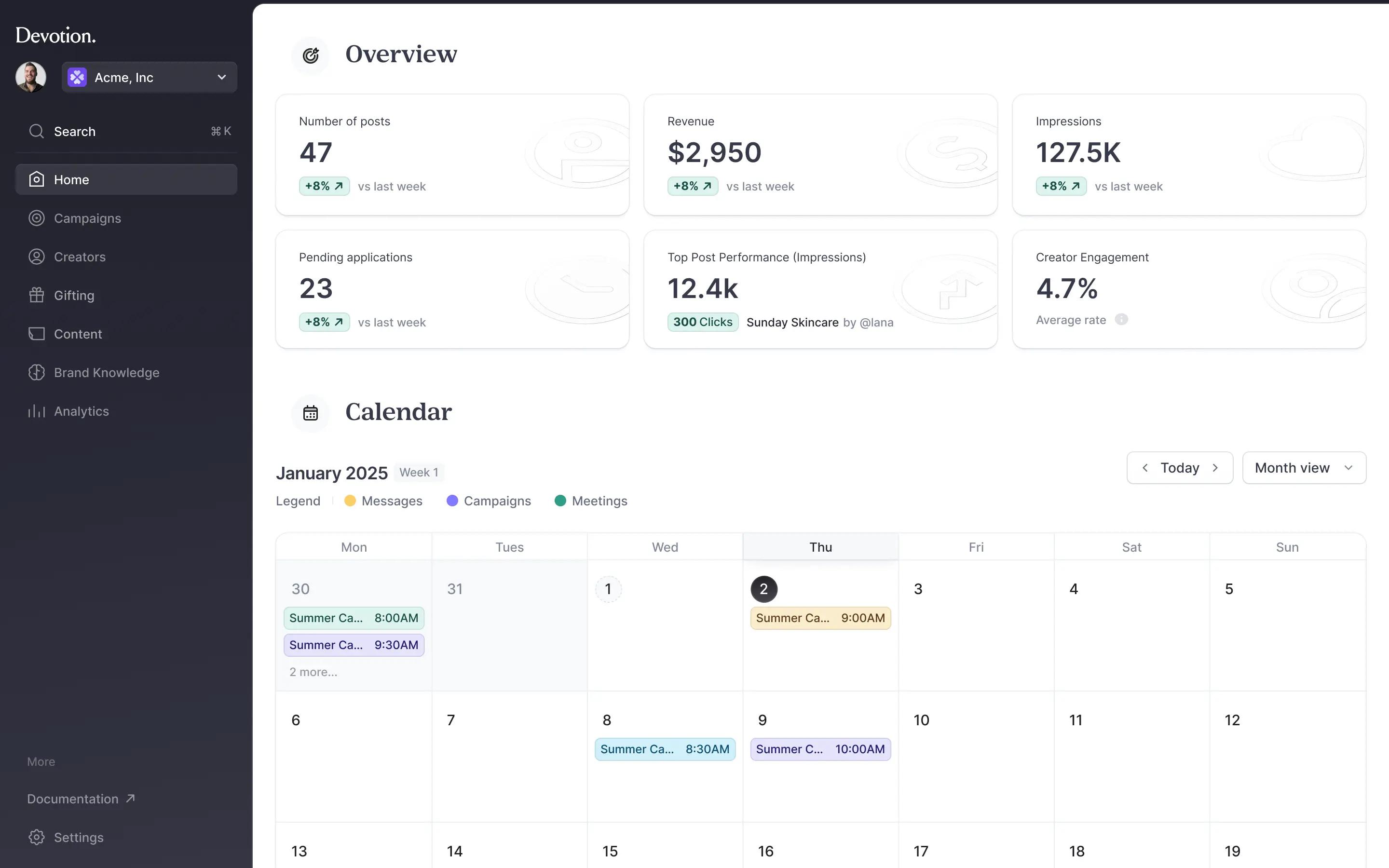Click the Settings gear icon
Viewport: 1389px width, 868px height.
pyautogui.click(x=36, y=837)
